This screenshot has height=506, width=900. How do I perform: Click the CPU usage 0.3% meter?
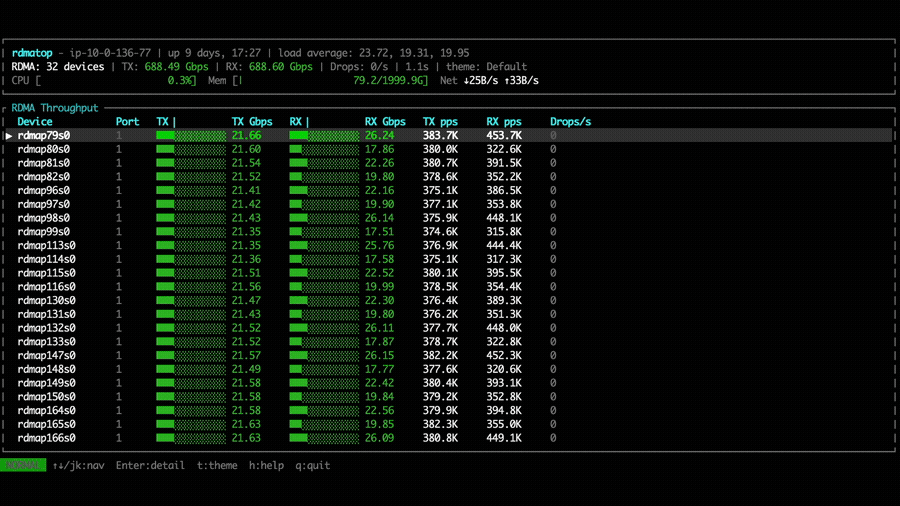104,80
